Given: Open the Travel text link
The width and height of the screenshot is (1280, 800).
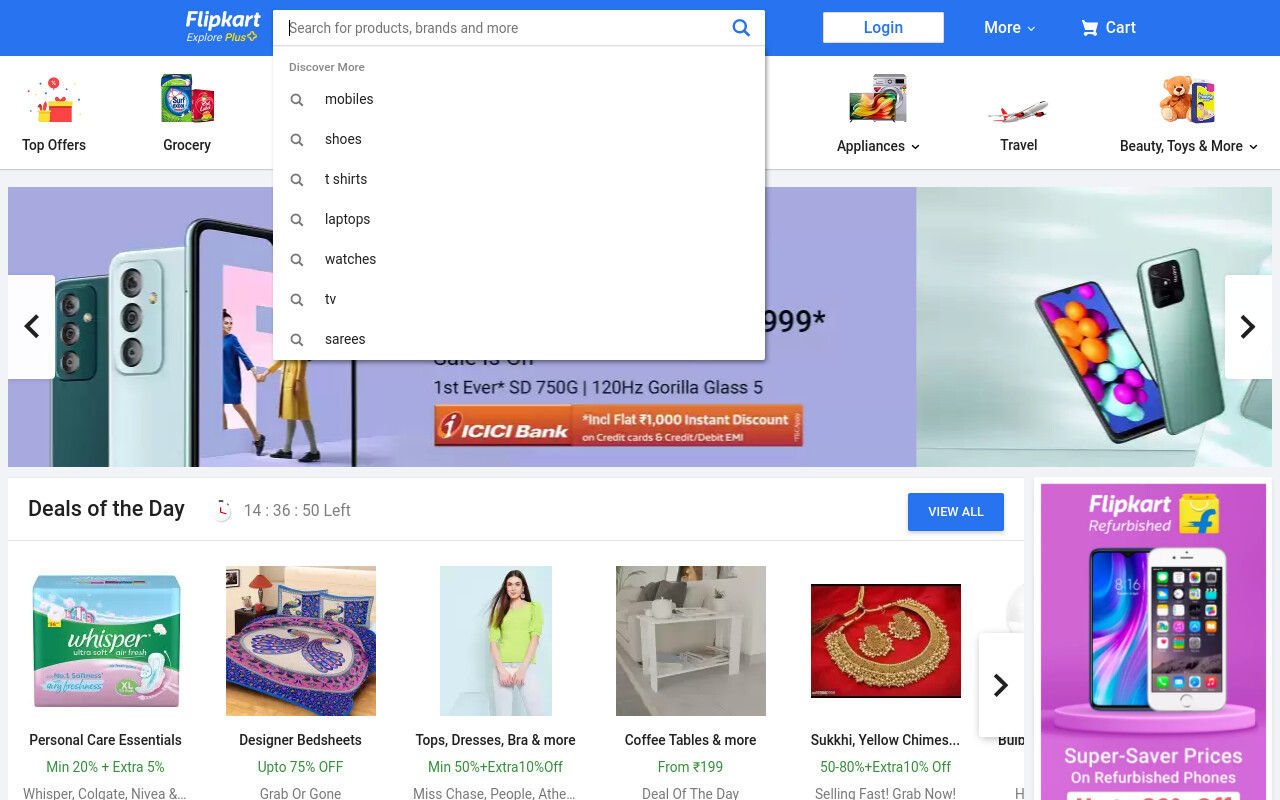Looking at the screenshot, I should point(1018,145).
